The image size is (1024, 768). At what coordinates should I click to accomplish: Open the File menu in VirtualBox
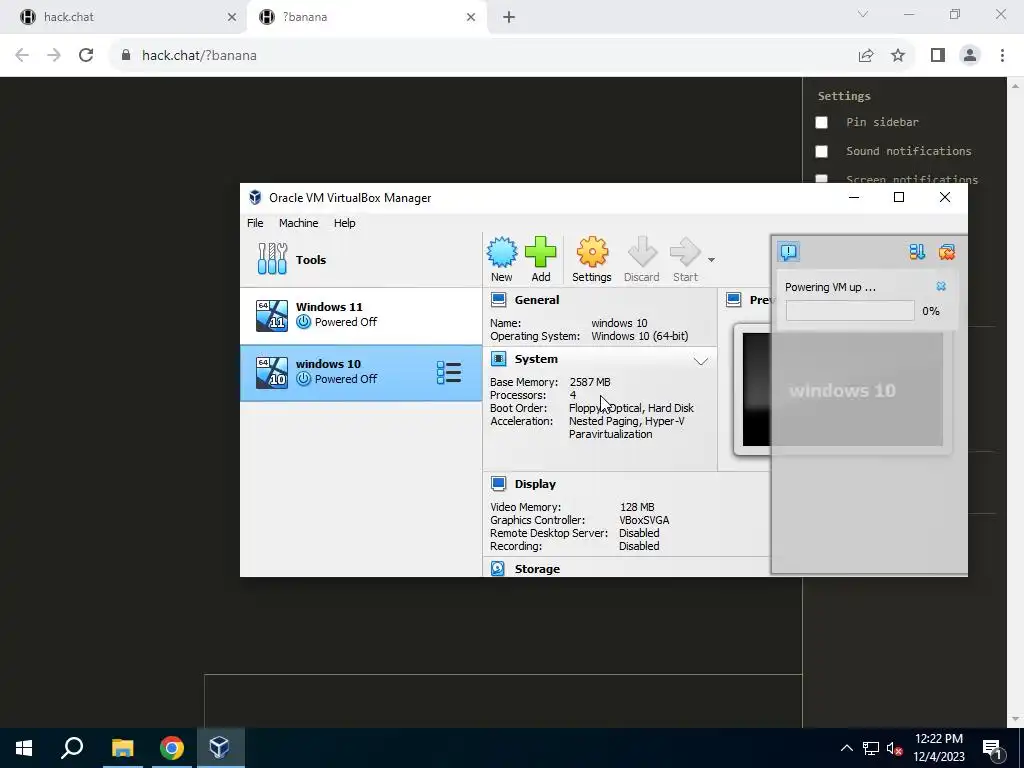[x=255, y=223]
